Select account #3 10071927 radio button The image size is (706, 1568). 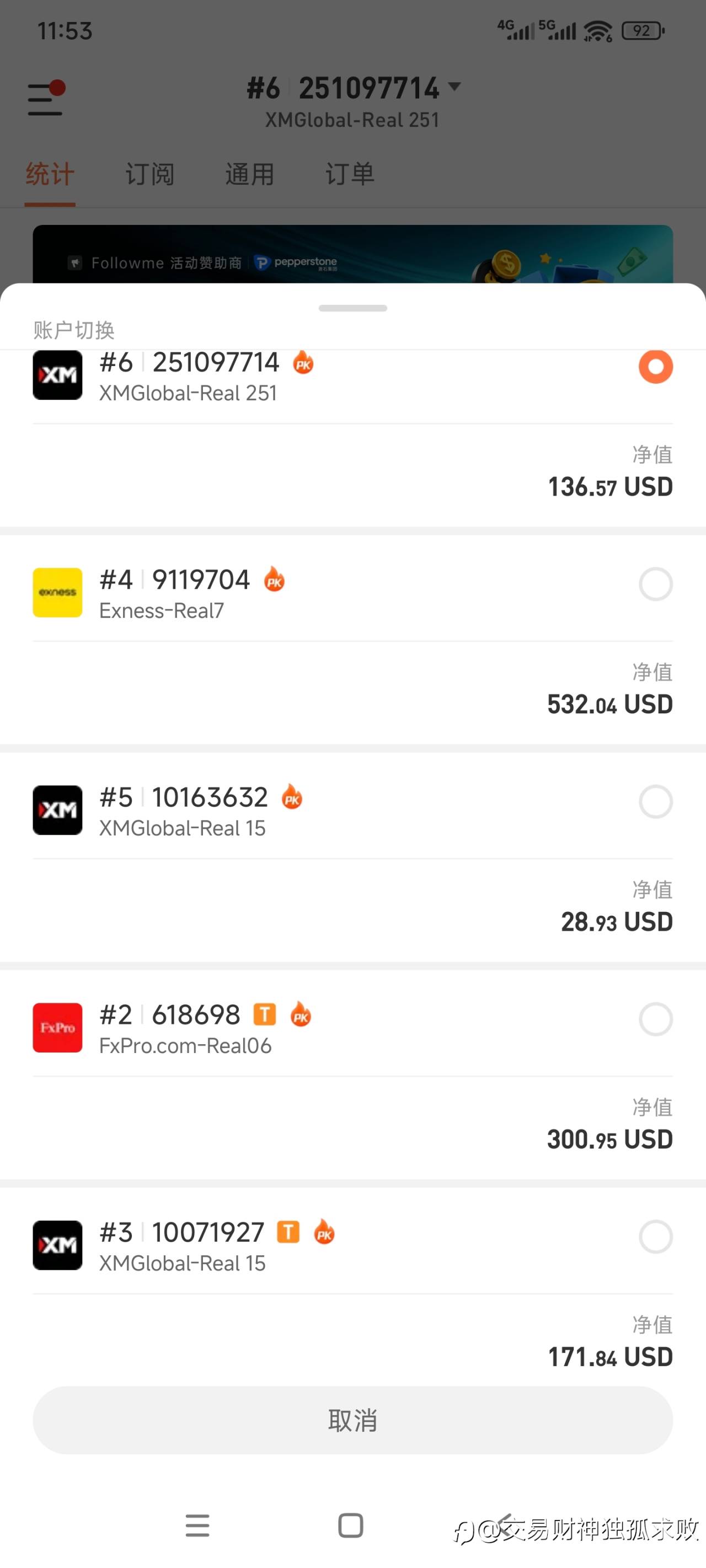click(x=655, y=1236)
